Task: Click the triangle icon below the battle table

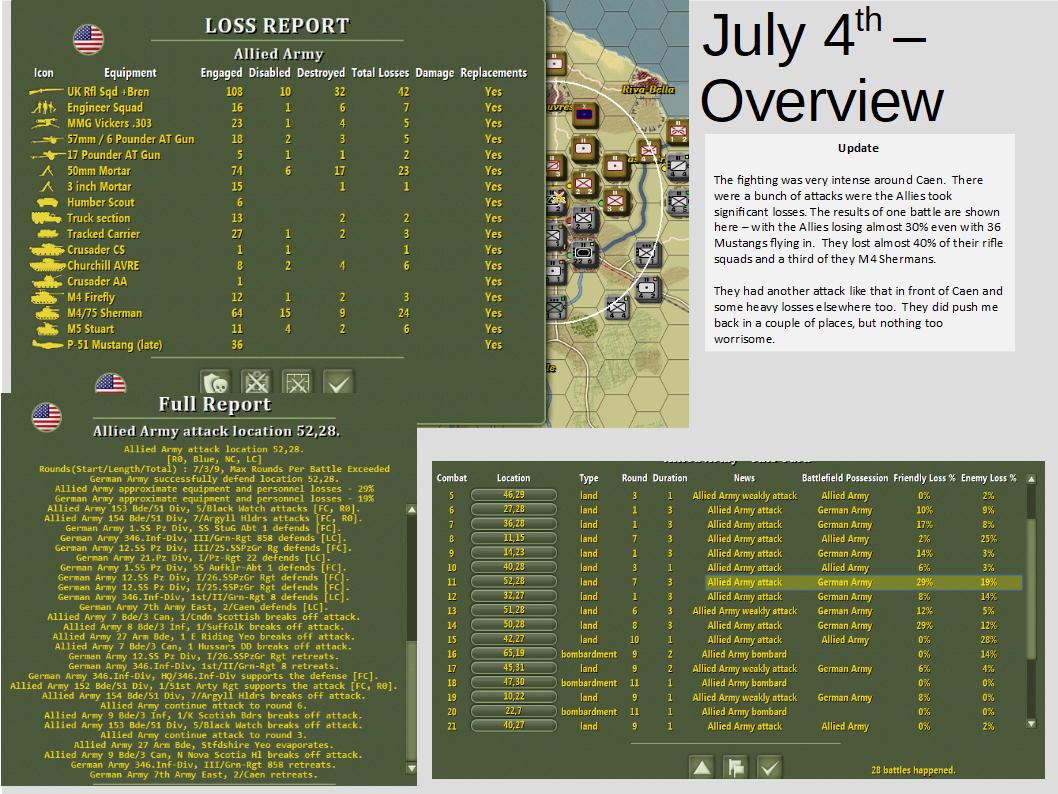Action: click(x=702, y=768)
